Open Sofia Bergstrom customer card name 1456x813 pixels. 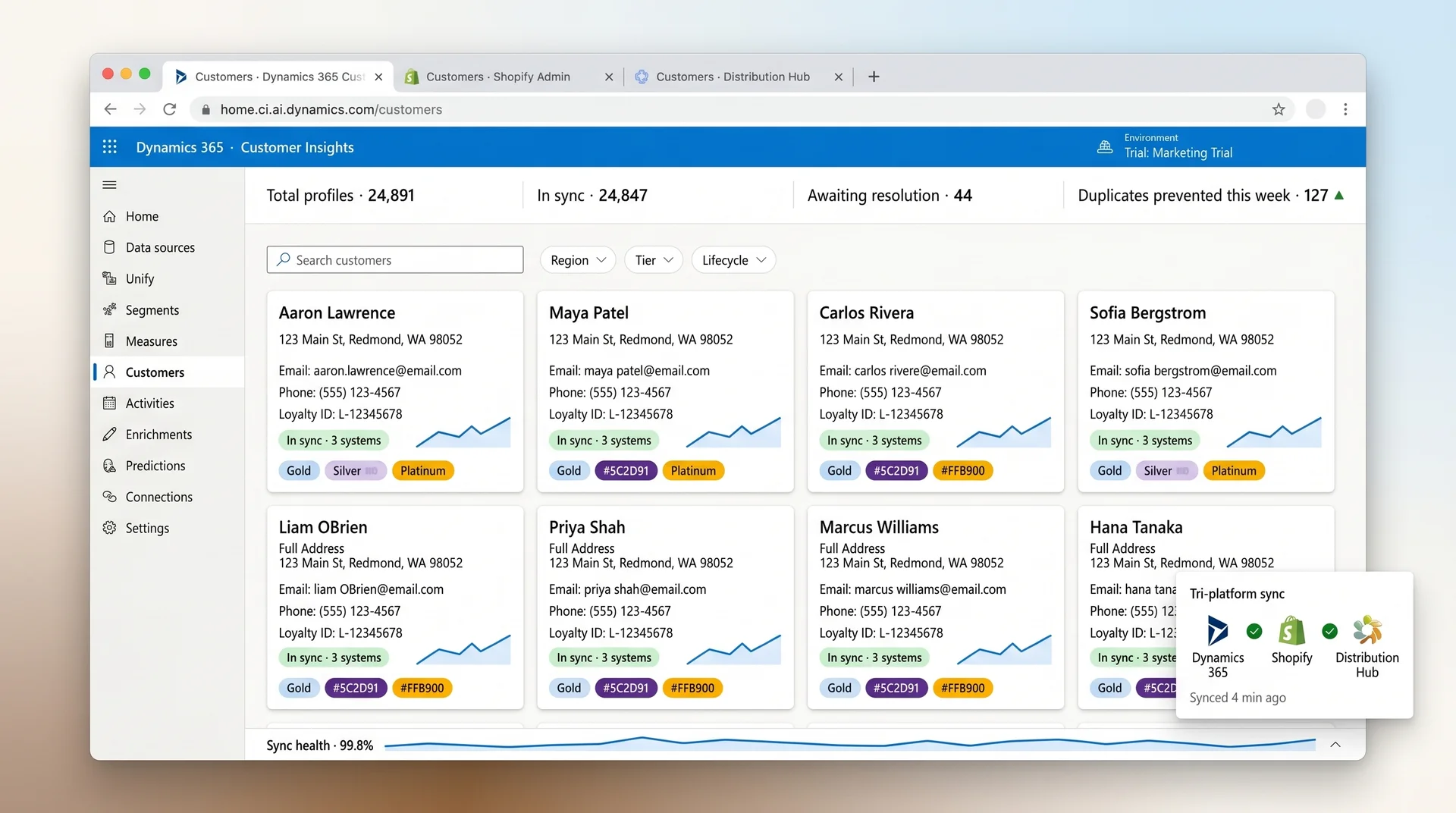pyautogui.click(x=1147, y=312)
